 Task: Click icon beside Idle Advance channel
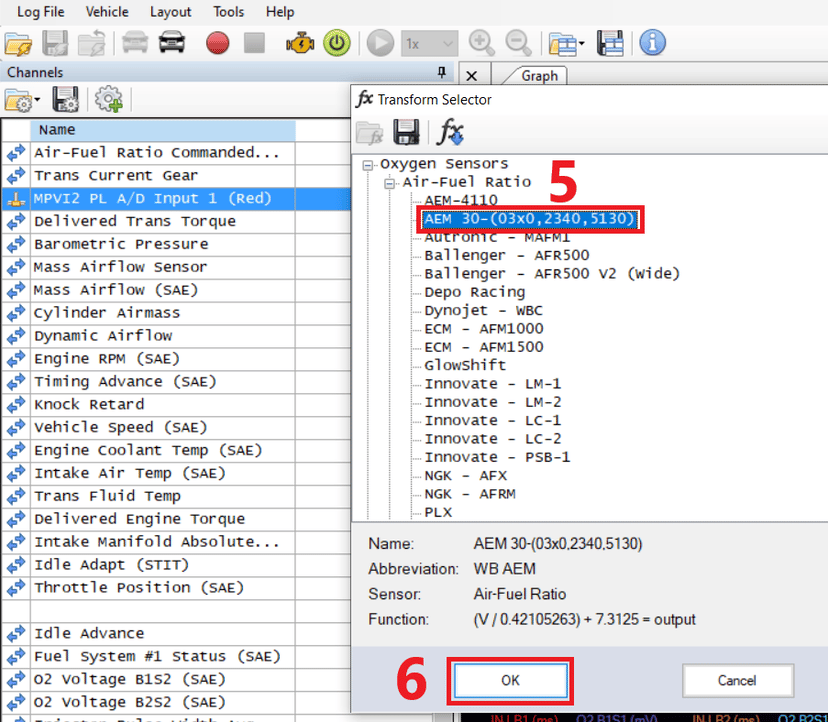click(16, 633)
